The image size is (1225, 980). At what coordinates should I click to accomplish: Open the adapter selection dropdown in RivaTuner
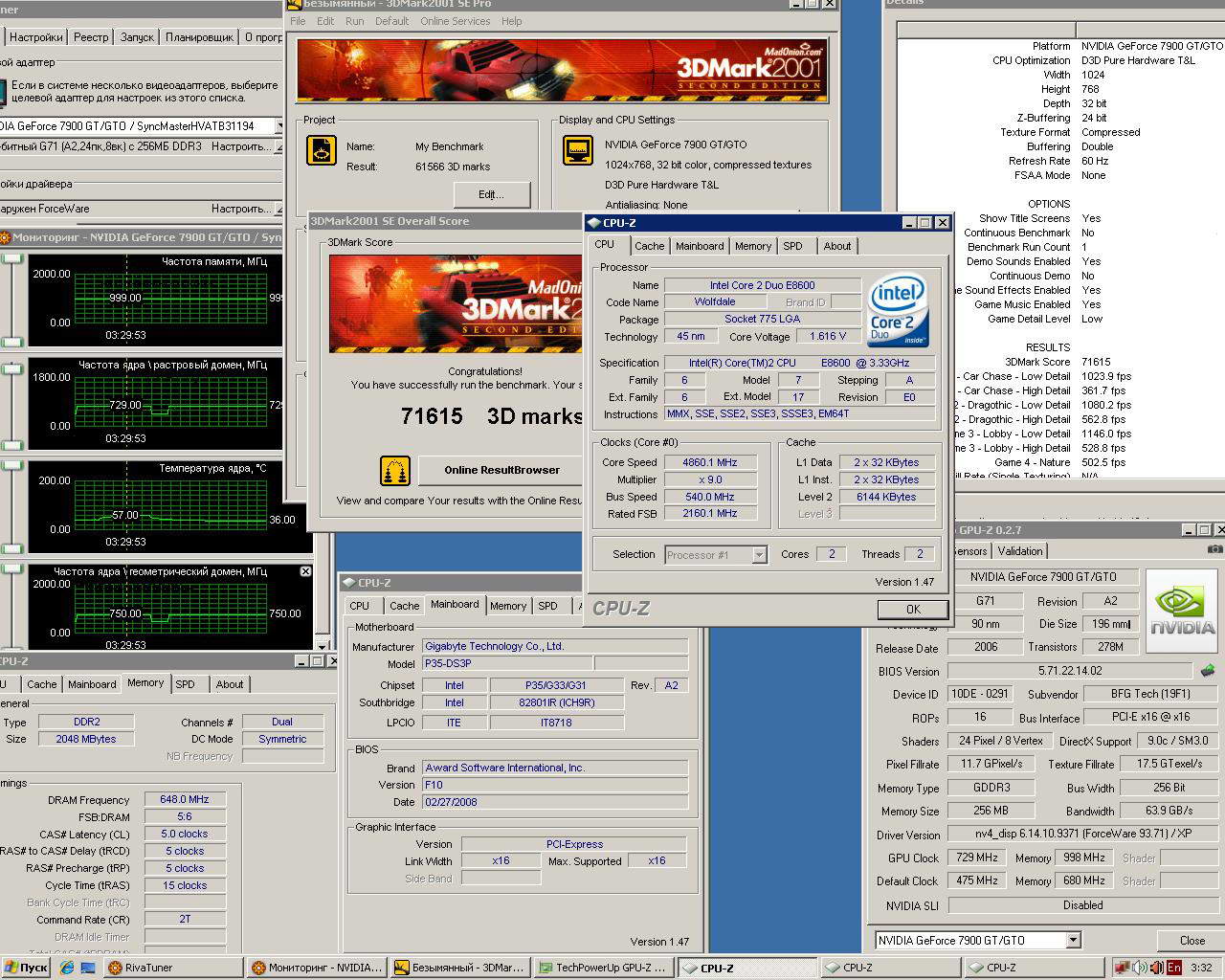pos(279,126)
